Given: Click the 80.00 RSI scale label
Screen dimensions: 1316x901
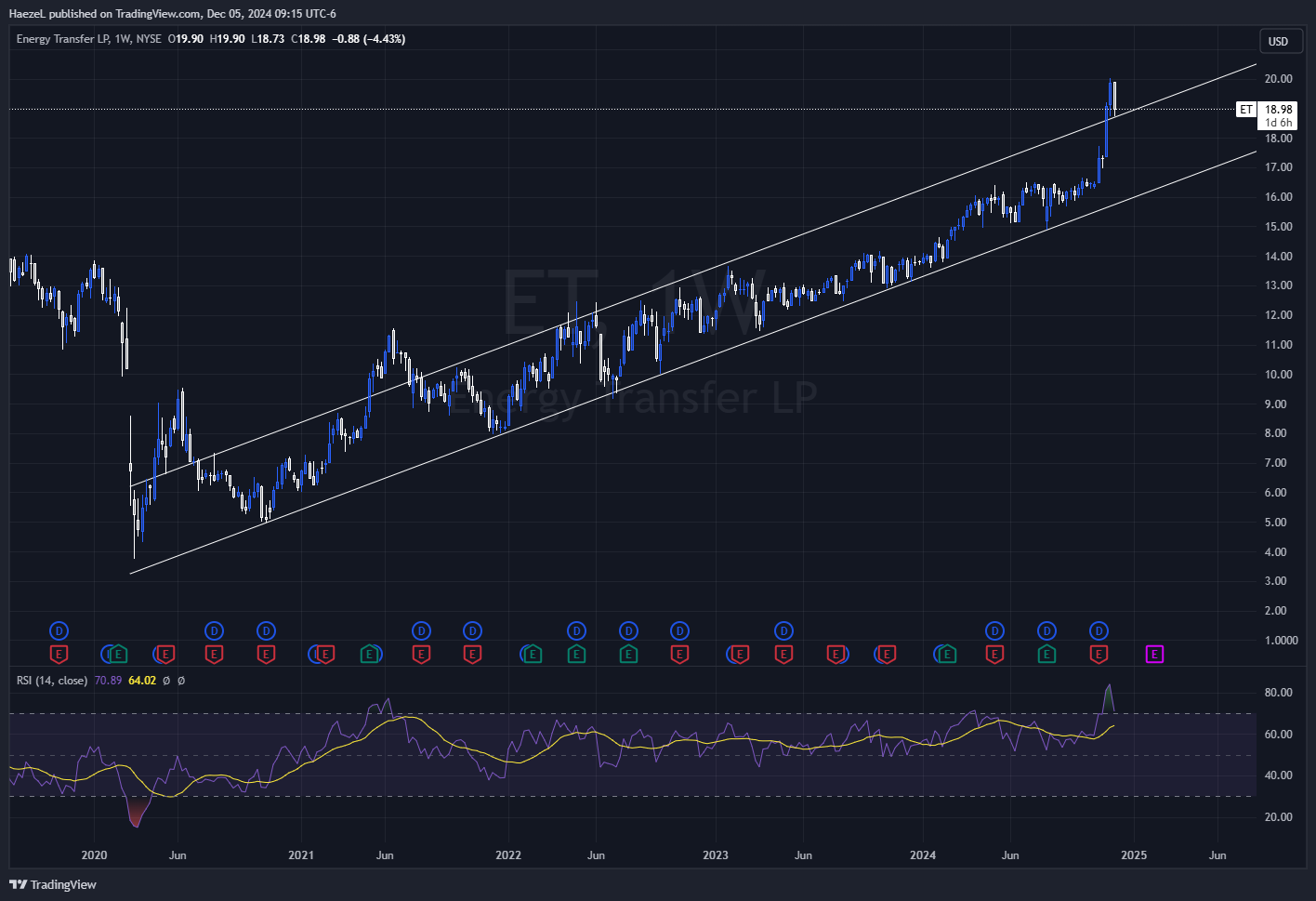Looking at the screenshot, I should pyautogui.click(x=1278, y=693).
